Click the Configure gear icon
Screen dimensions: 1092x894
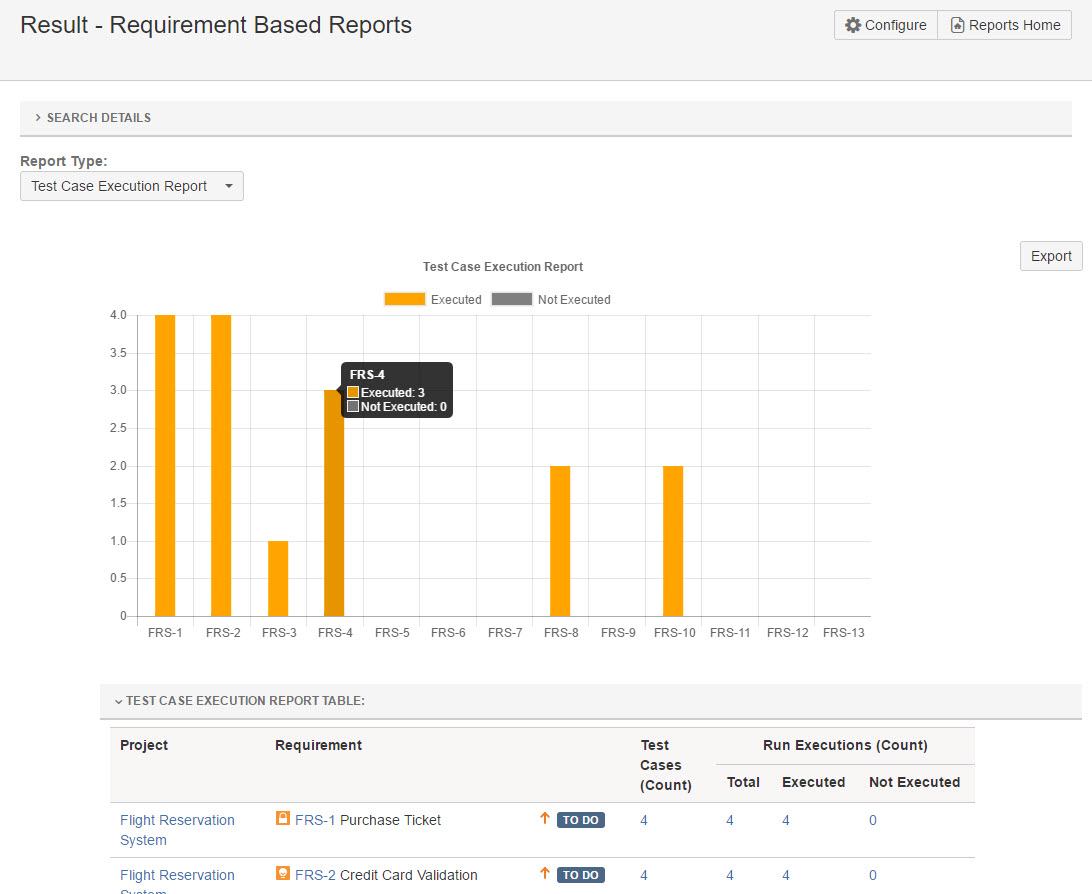[x=852, y=25]
